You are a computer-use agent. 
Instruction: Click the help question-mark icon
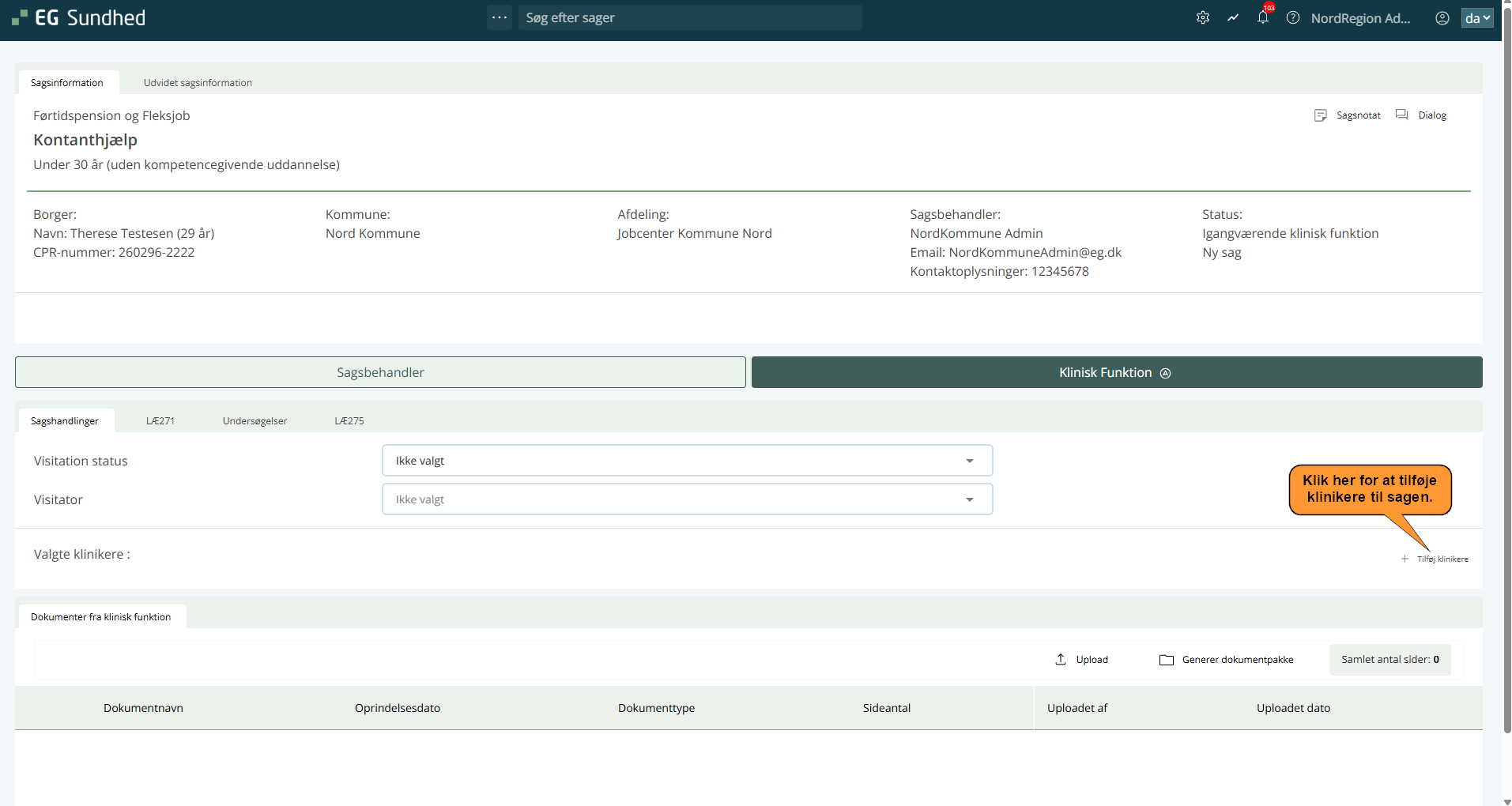click(1292, 17)
